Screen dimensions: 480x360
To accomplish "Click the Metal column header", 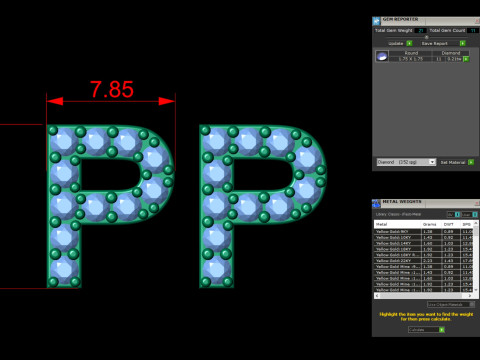I will point(398,224).
